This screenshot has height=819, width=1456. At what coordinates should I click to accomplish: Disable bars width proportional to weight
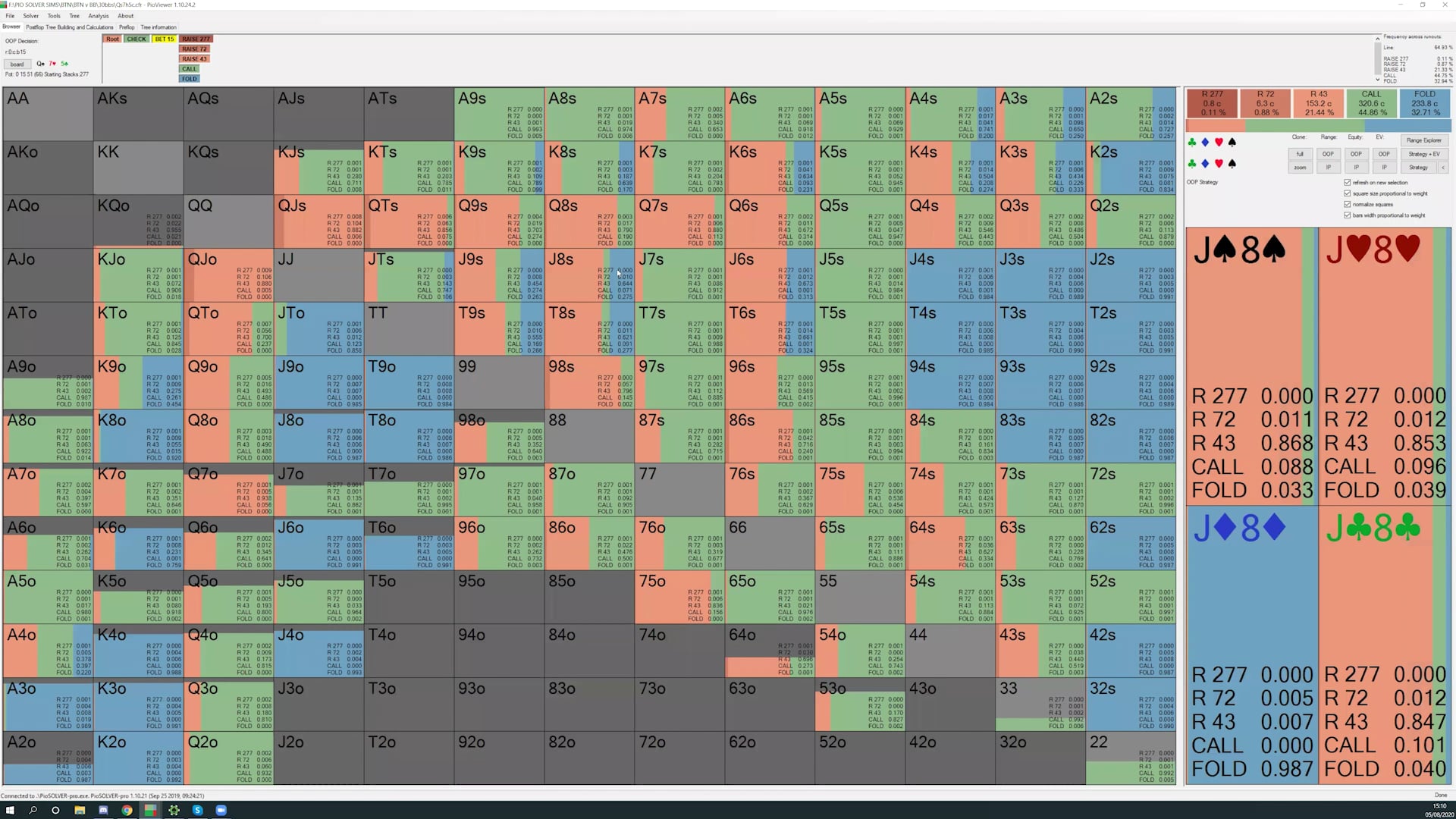pos(1347,215)
